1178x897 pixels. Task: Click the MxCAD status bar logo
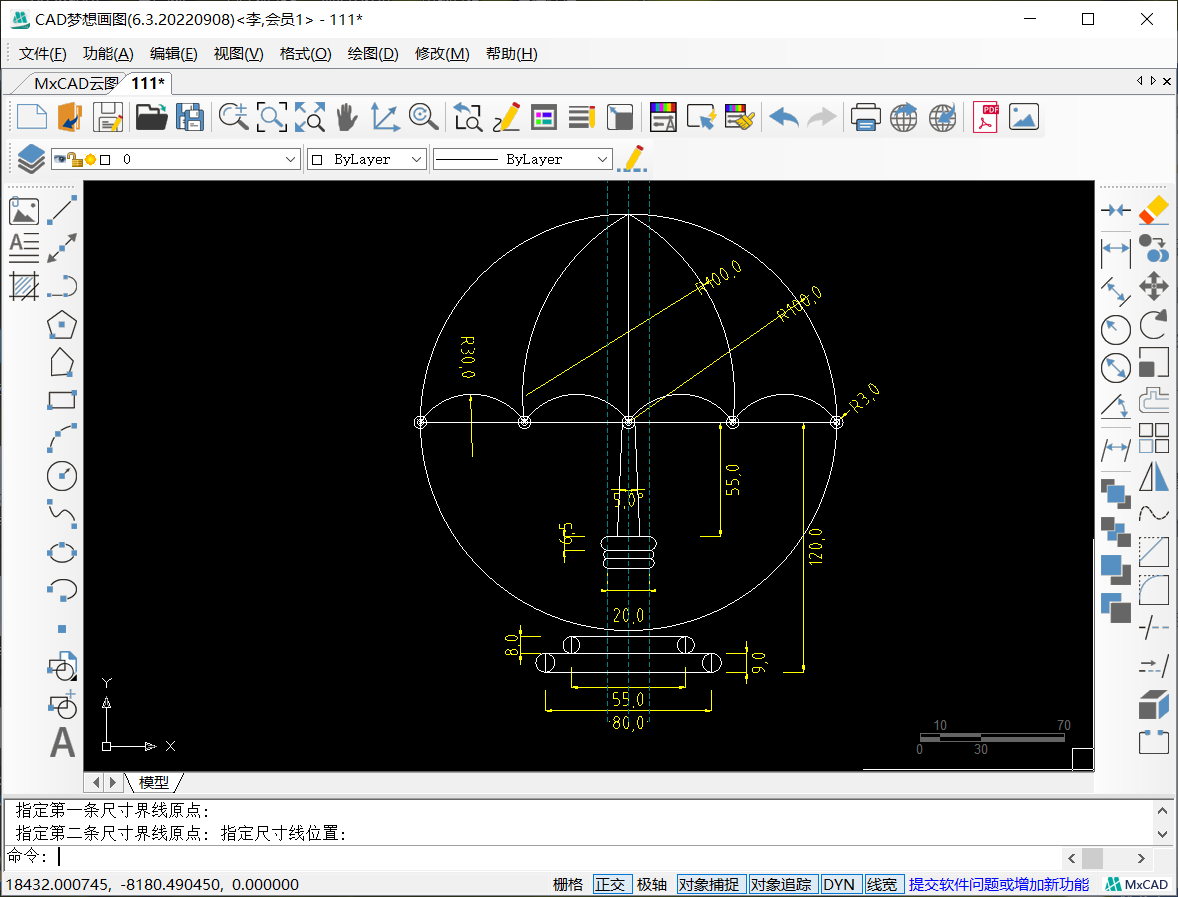click(x=1138, y=884)
